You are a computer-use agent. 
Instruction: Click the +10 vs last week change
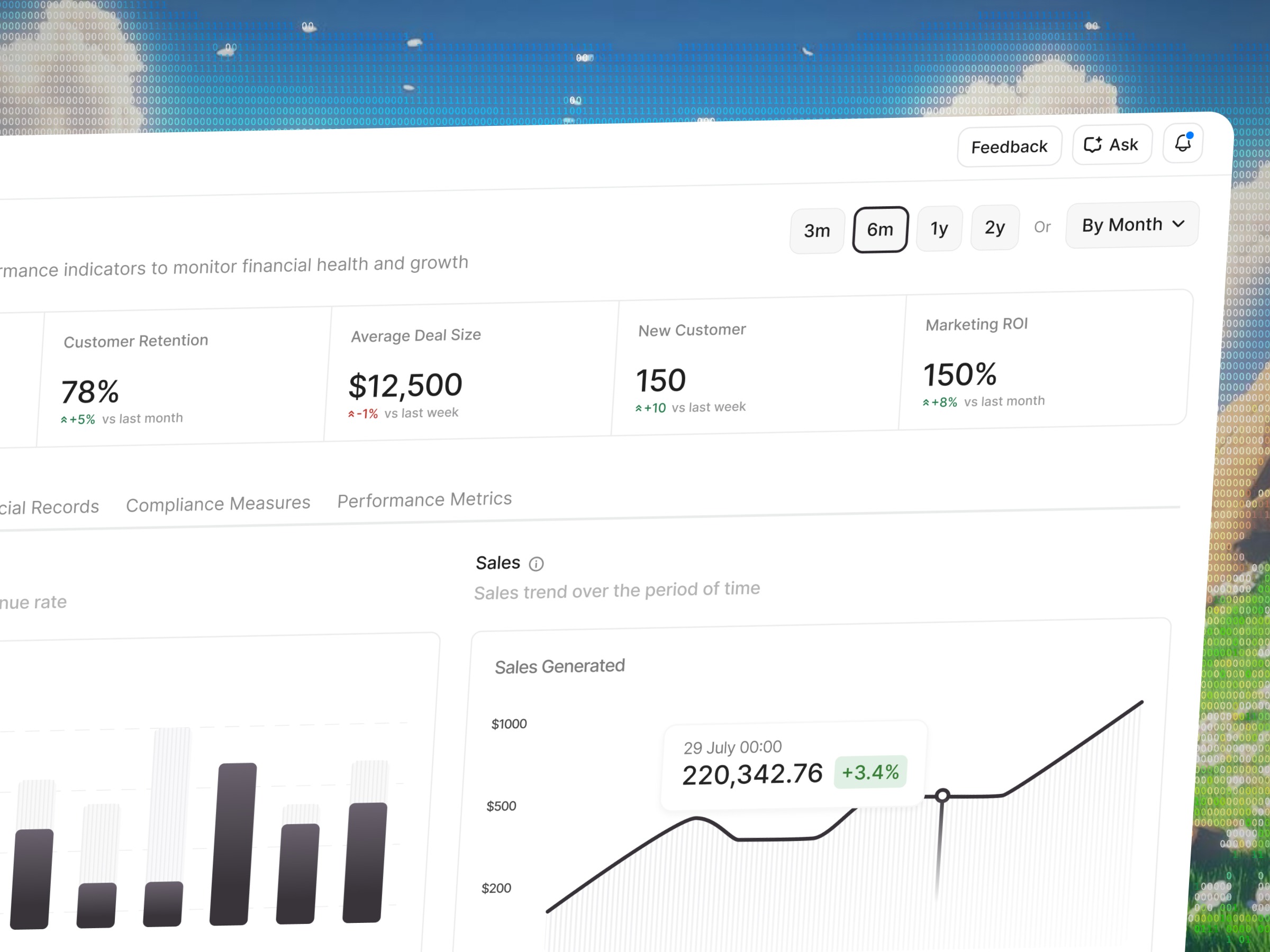[x=690, y=407]
